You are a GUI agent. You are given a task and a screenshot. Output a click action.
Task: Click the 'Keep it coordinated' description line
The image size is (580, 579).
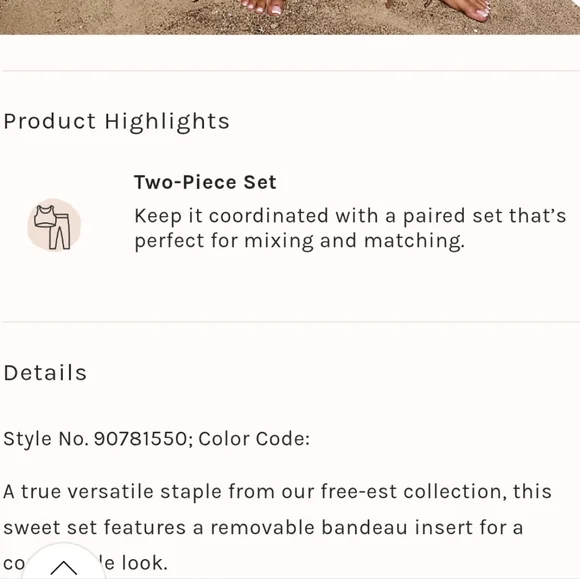point(350,216)
